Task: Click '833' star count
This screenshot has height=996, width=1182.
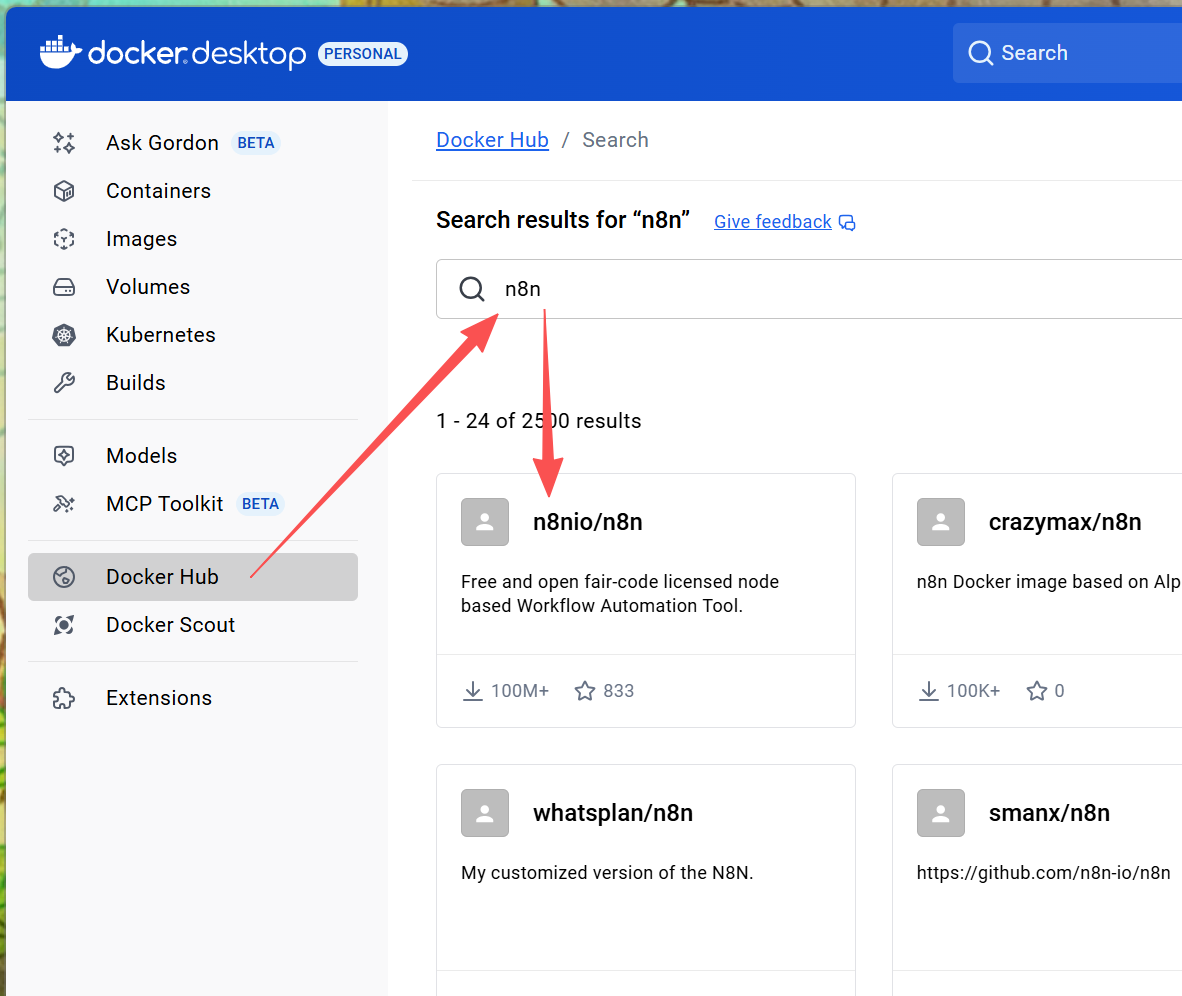Action: pos(618,691)
